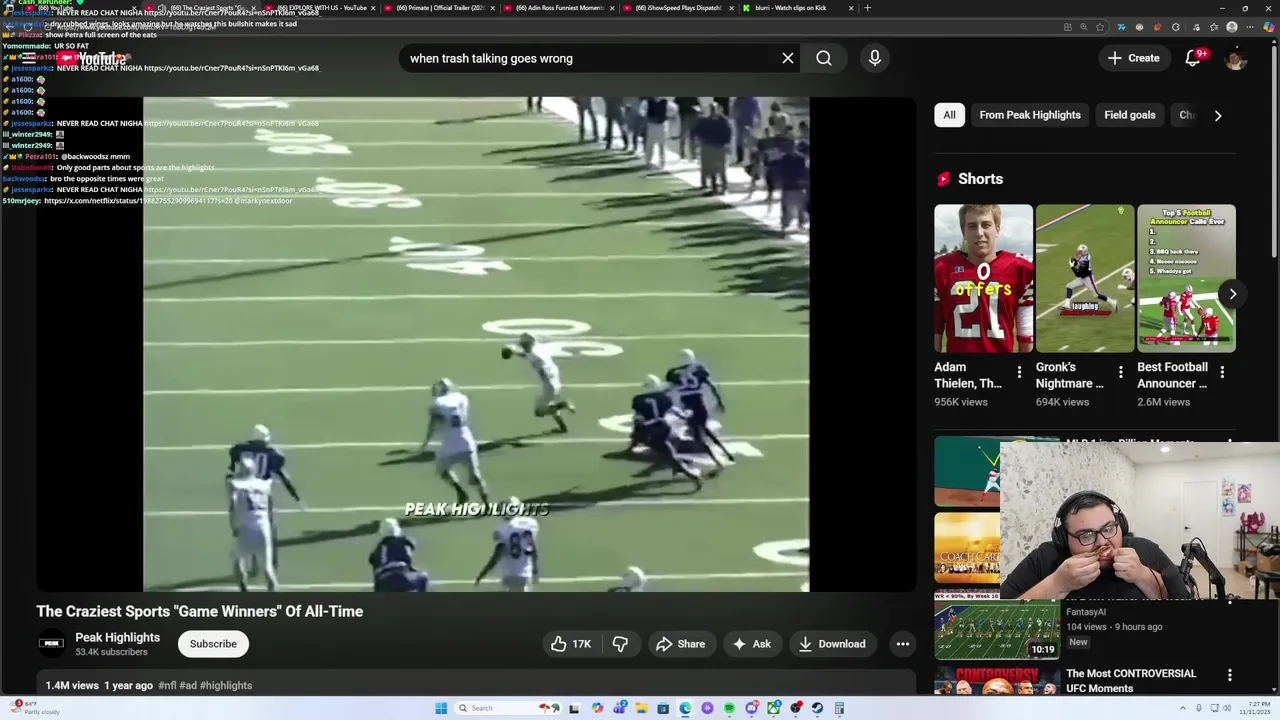The image size is (1280, 720).
Task: Open options for Gronk's Nightmare short
Action: point(1120,373)
